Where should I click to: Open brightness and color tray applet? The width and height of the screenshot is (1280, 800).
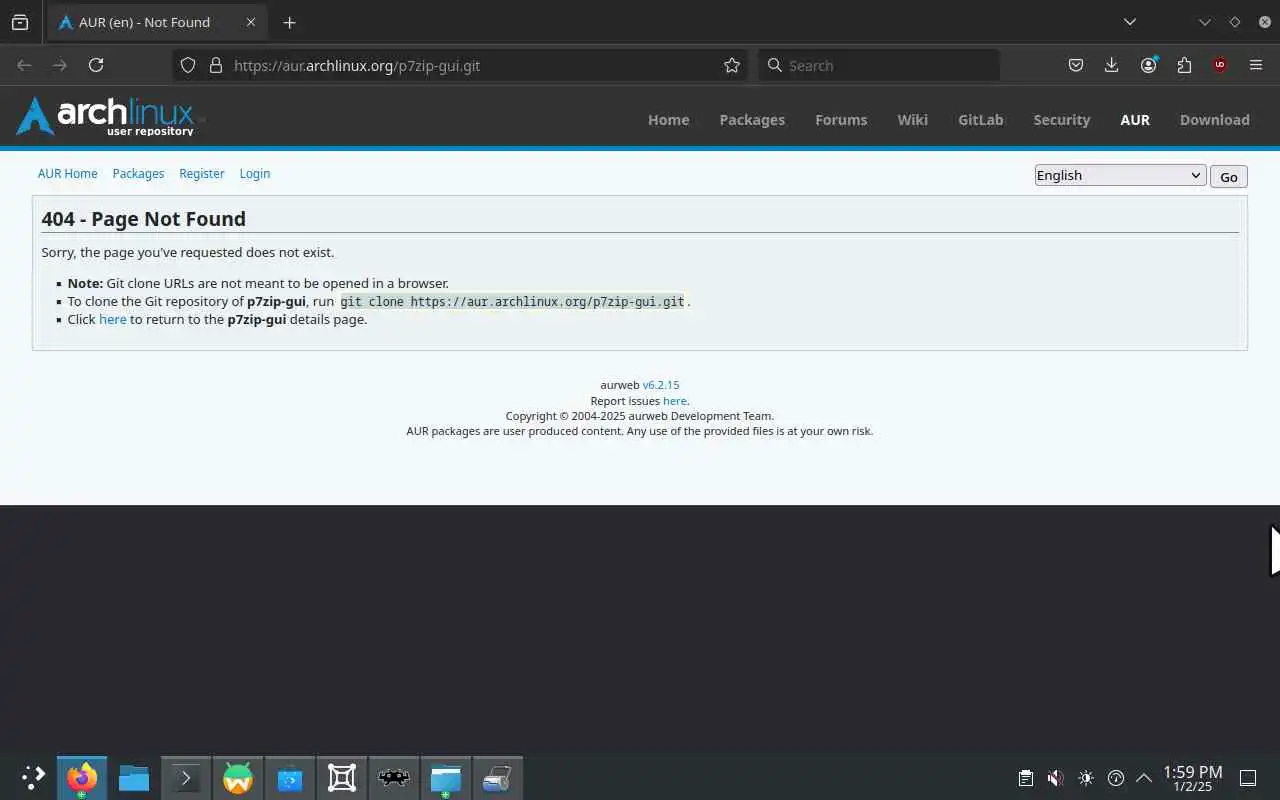click(1086, 778)
